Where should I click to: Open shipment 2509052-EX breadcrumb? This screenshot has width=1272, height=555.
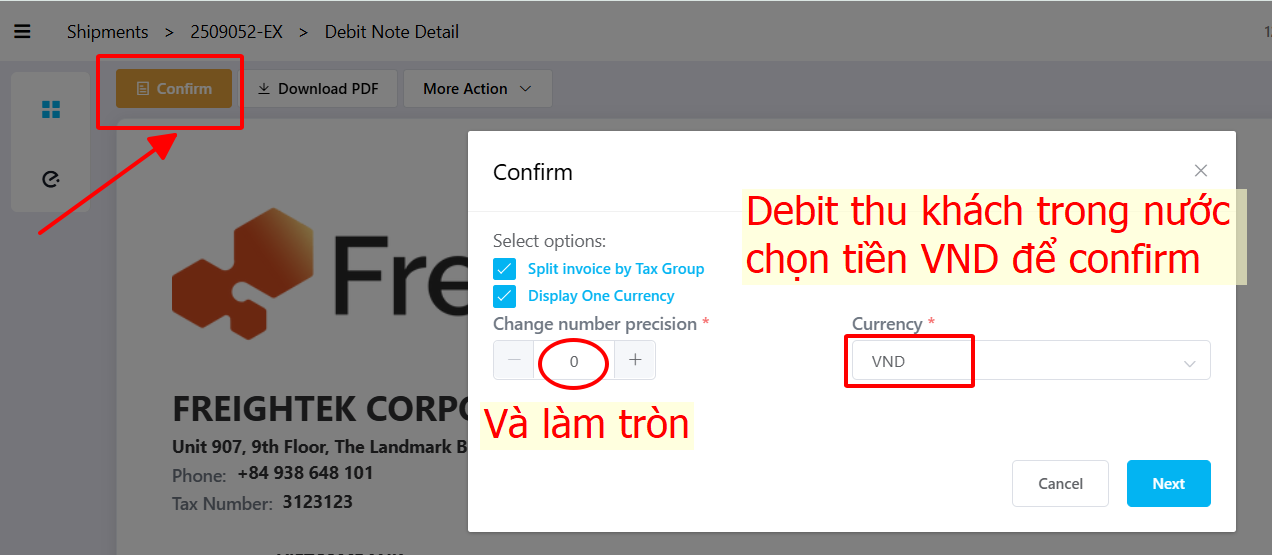point(236,32)
